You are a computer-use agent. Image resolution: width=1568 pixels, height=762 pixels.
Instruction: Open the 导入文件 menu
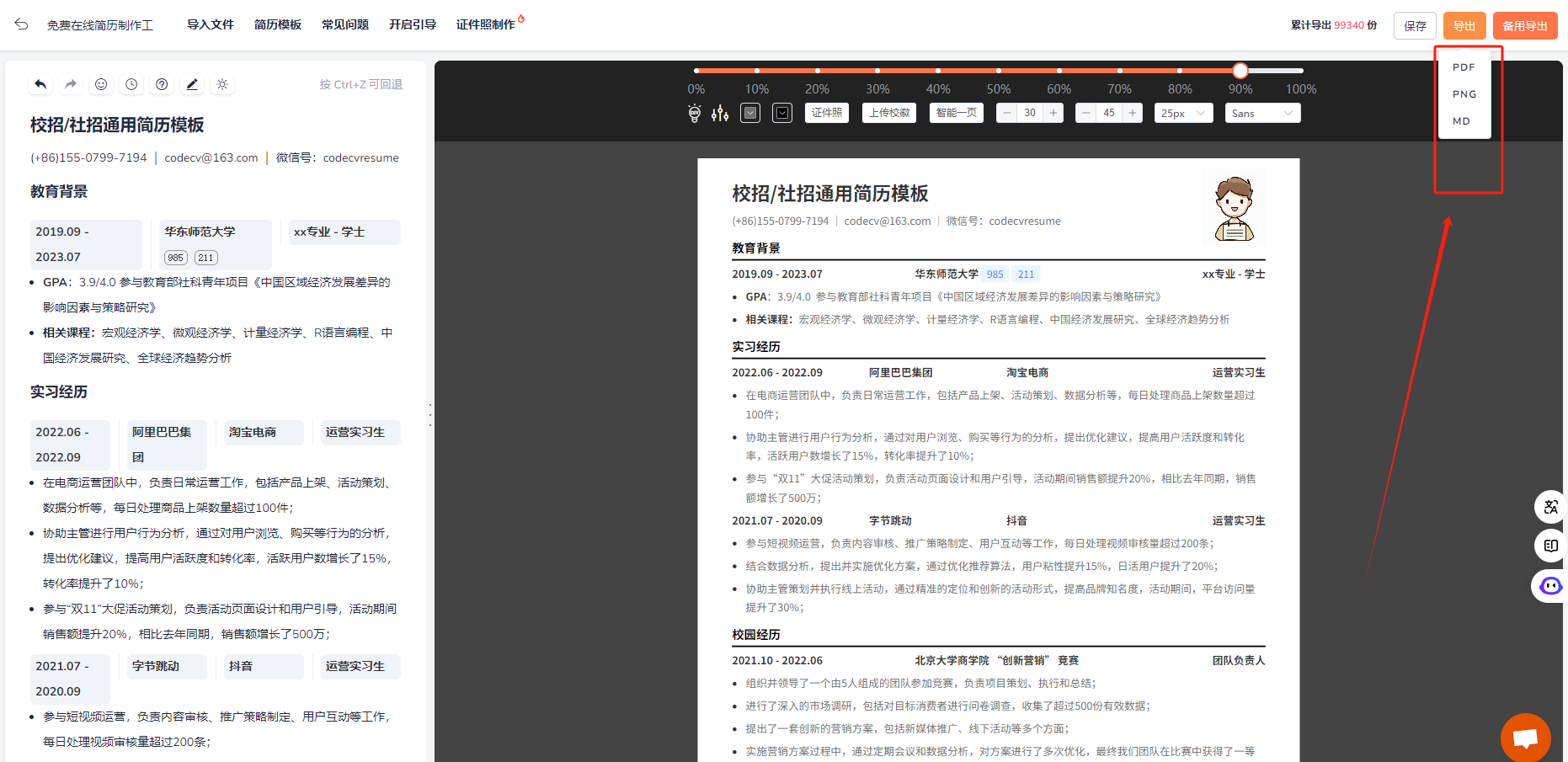[x=211, y=24]
